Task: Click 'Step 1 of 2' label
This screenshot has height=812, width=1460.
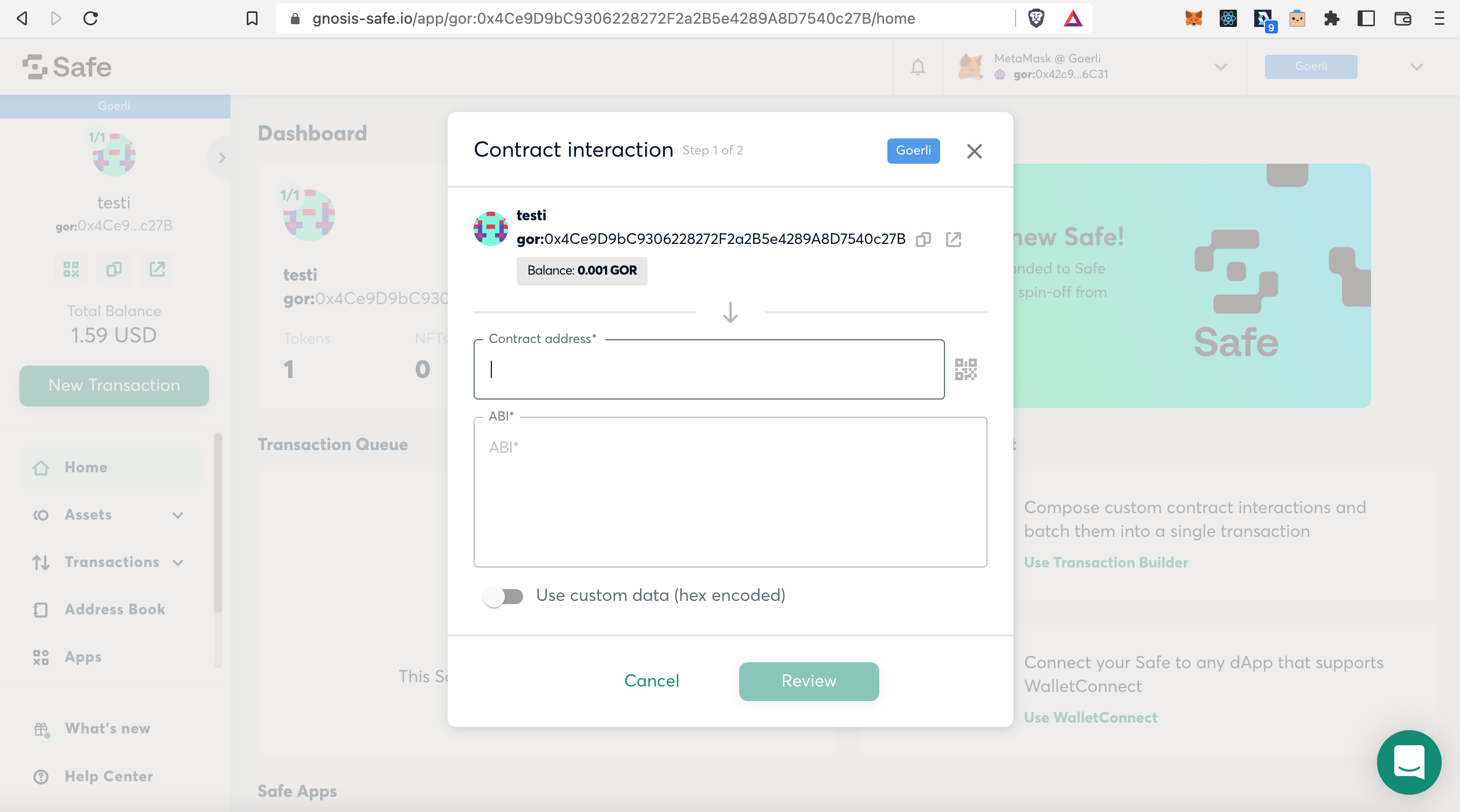Action: coord(712,151)
